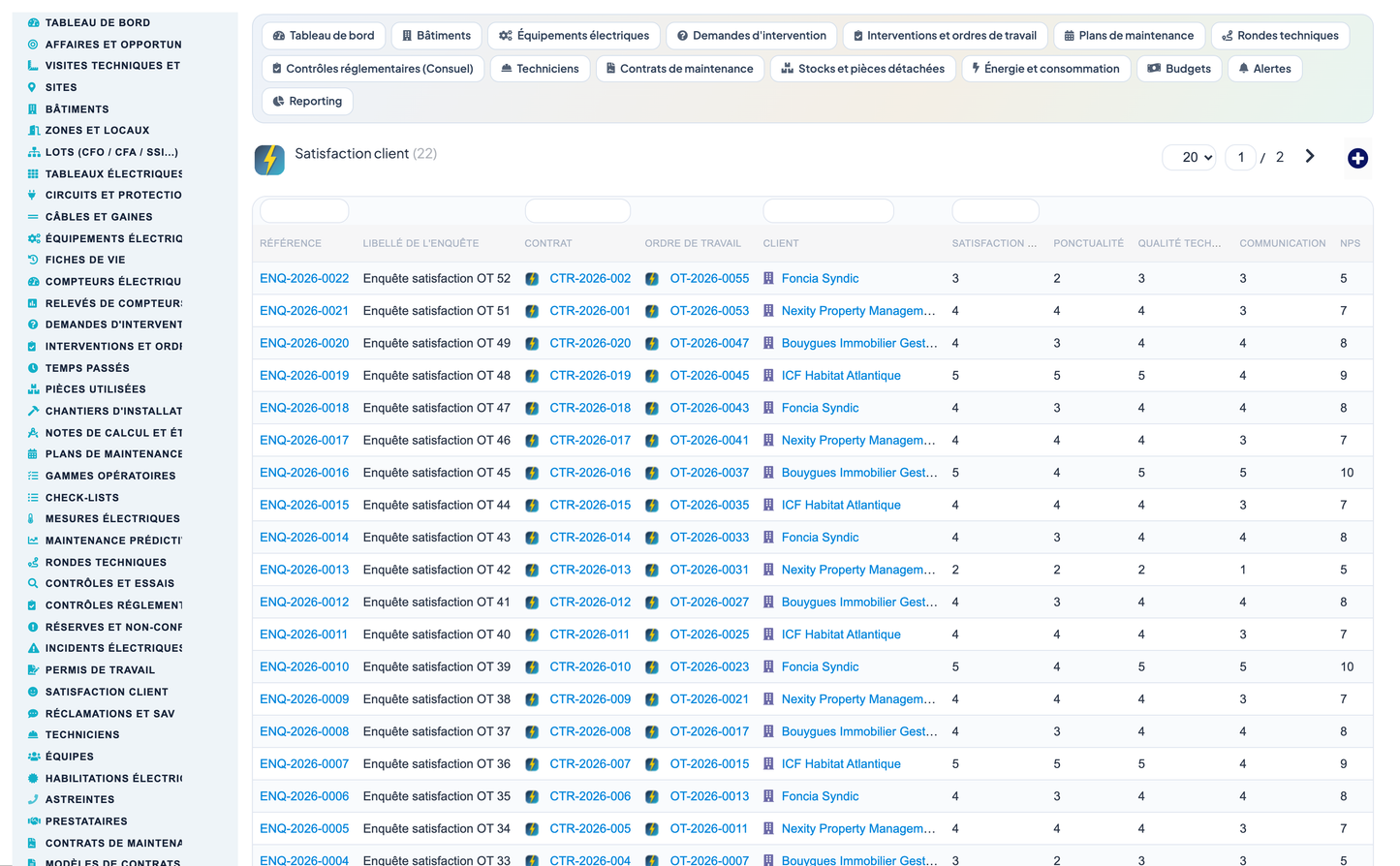The image size is (1400, 866).
Task: Open the Rondes techniques top tab
Action: (1280, 36)
